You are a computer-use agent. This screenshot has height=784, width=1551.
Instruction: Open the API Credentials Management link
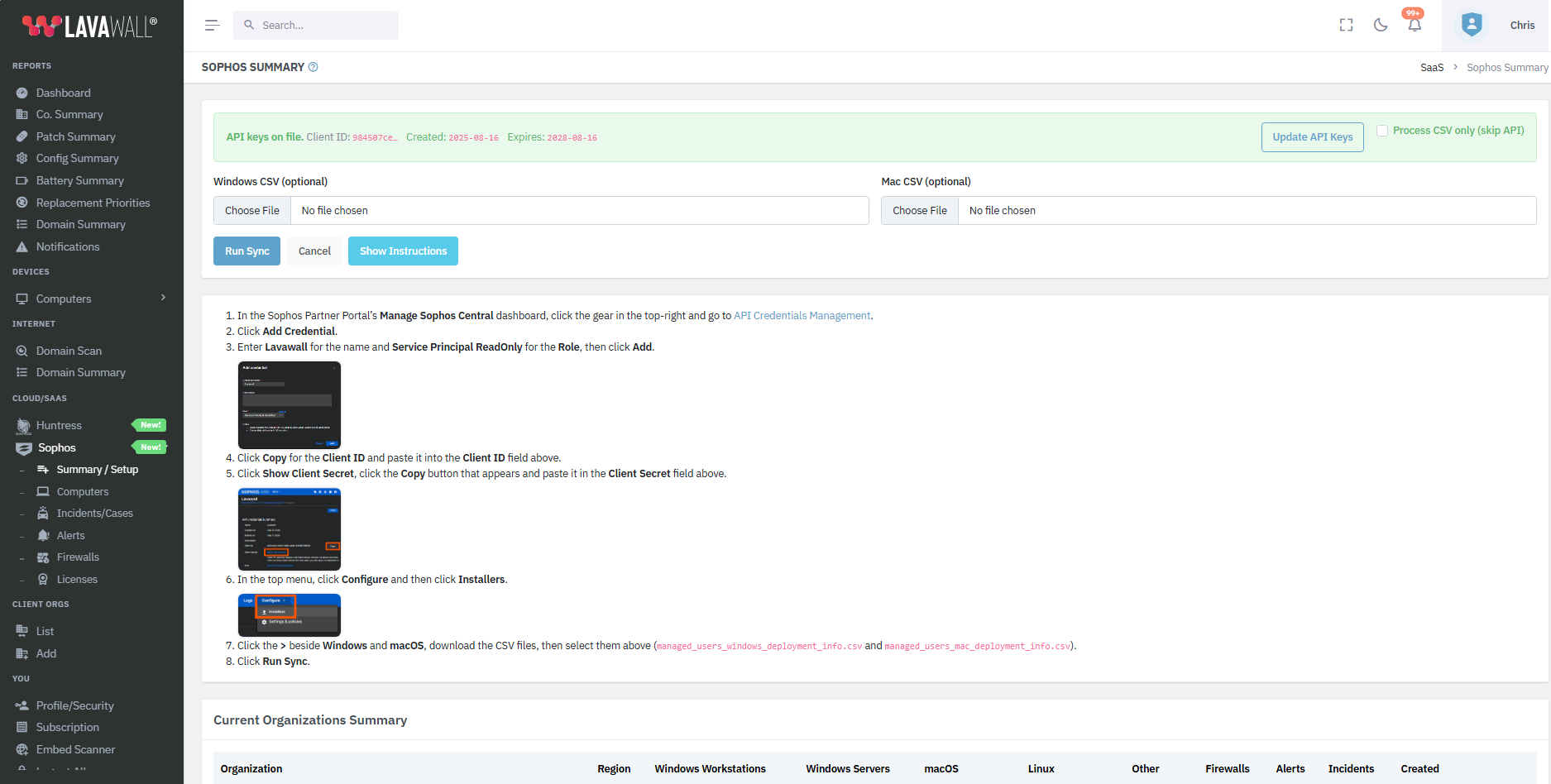[x=801, y=315]
